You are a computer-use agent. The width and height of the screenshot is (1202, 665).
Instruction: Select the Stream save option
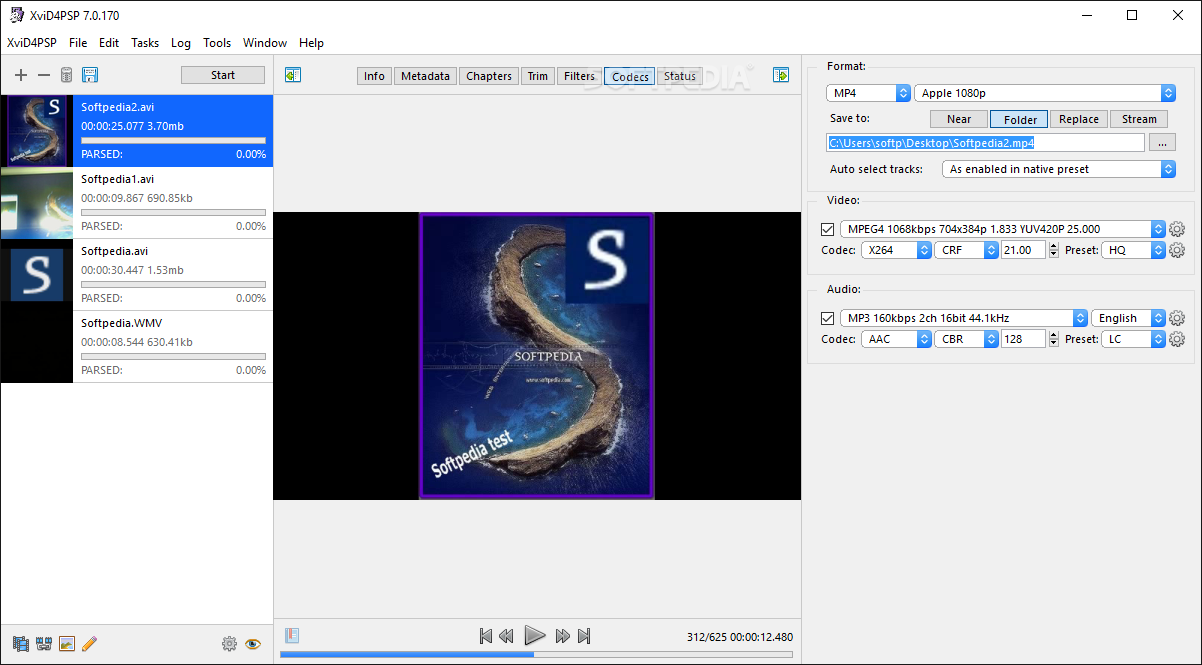tap(1139, 119)
